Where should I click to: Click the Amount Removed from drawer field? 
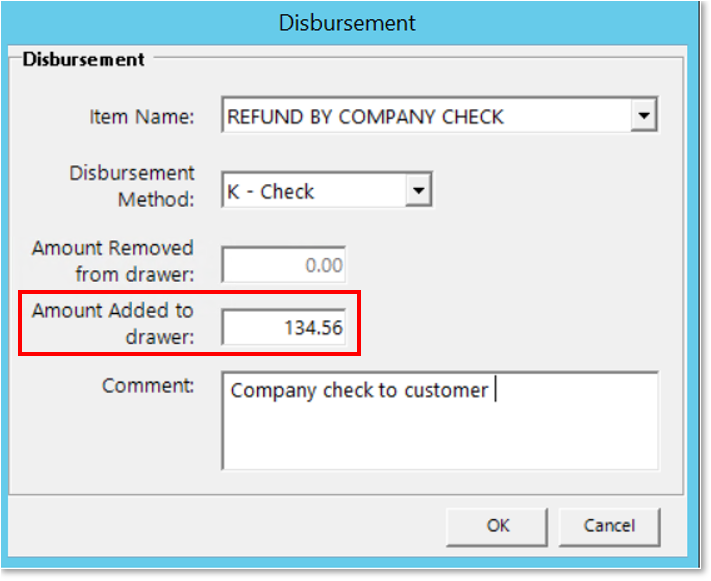click(284, 265)
